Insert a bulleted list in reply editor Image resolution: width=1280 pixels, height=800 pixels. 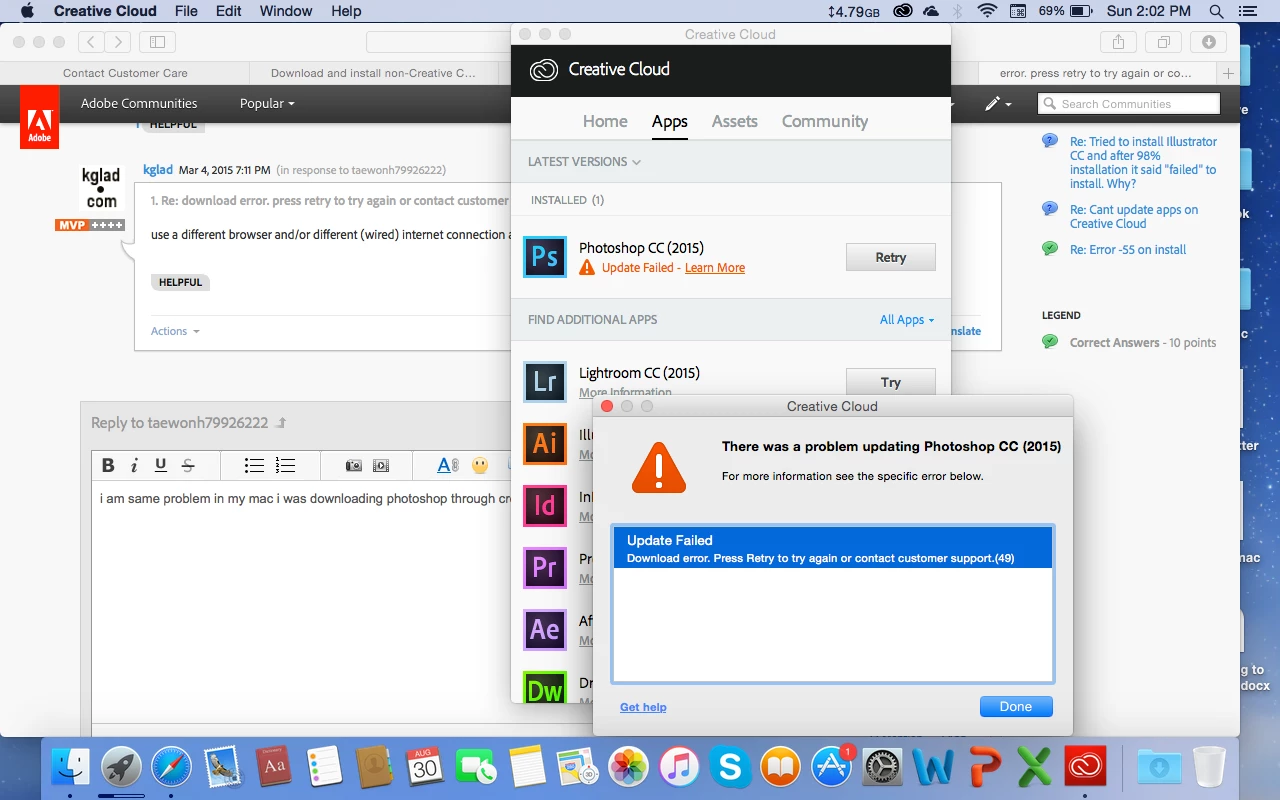click(x=254, y=465)
